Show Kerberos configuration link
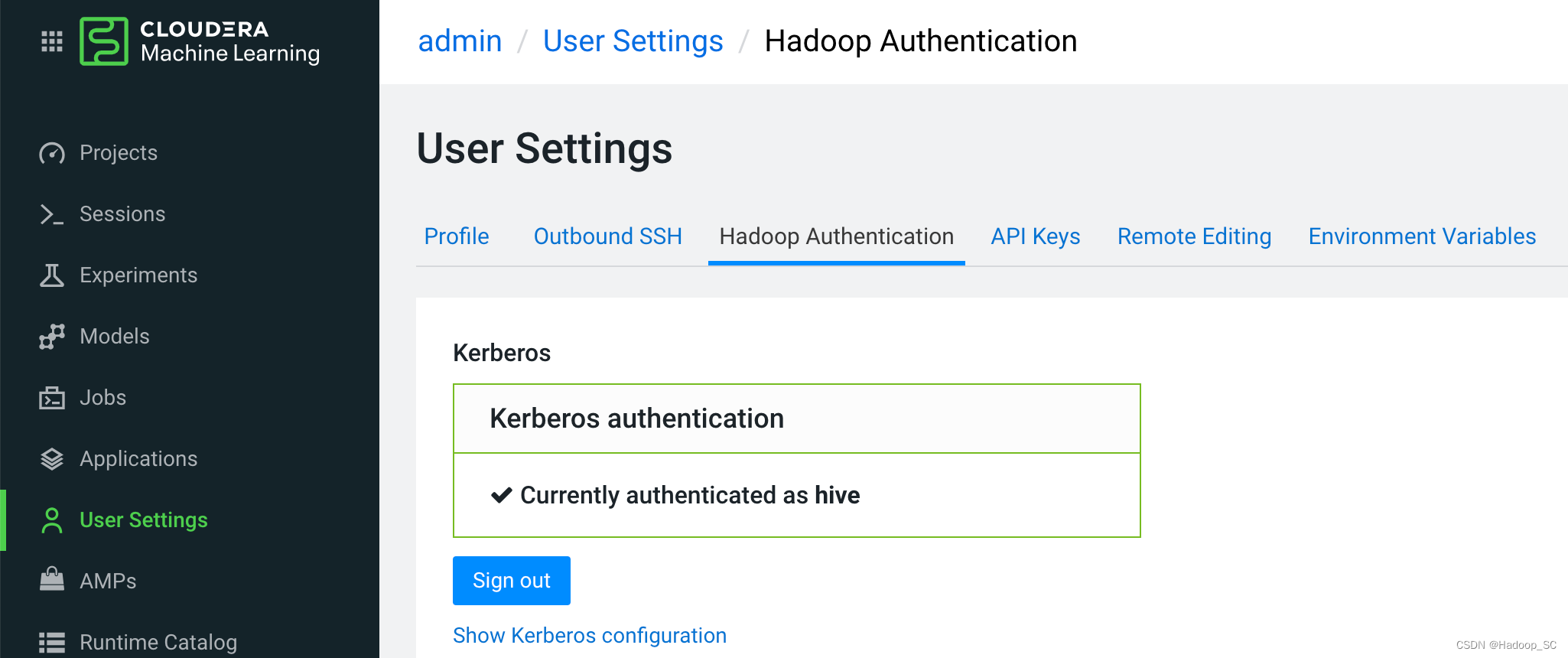1568x658 pixels. pos(590,636)
